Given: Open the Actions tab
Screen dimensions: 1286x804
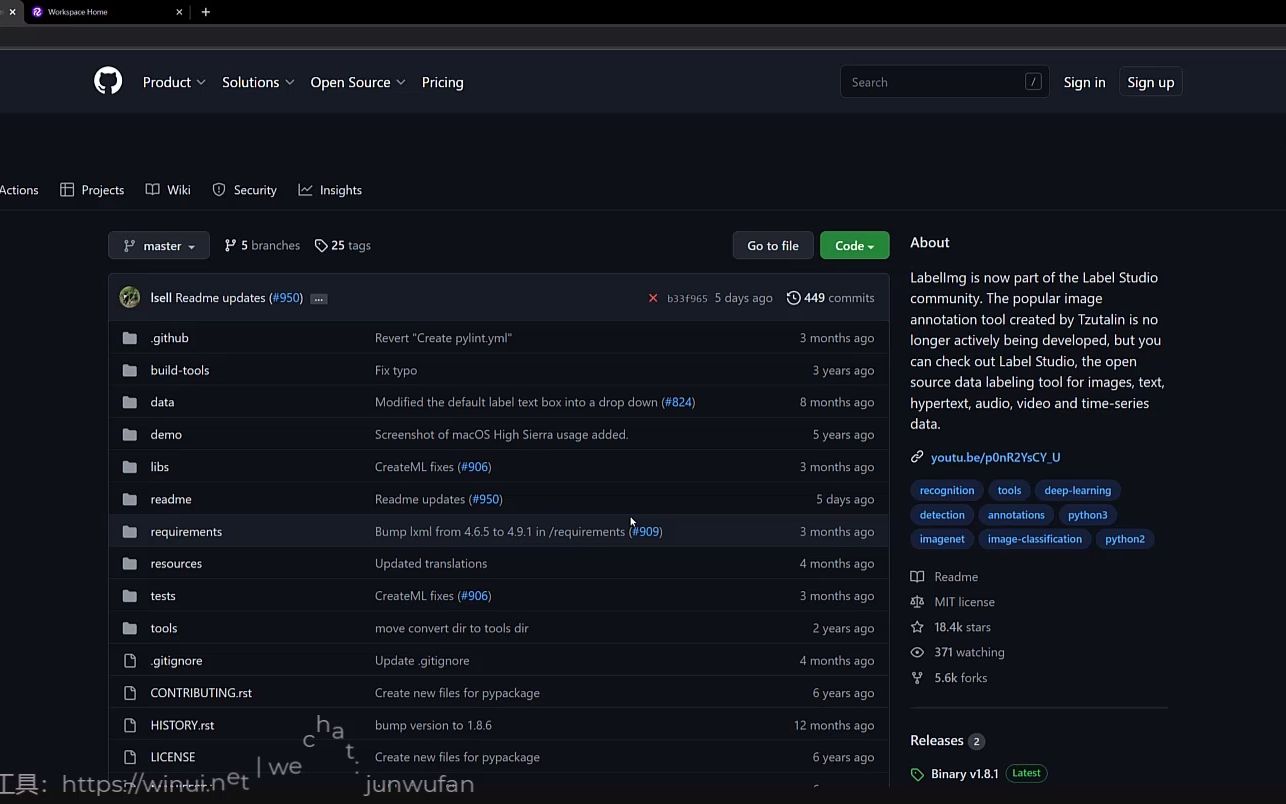Looking at the screenshot, I should coord(19,190).
